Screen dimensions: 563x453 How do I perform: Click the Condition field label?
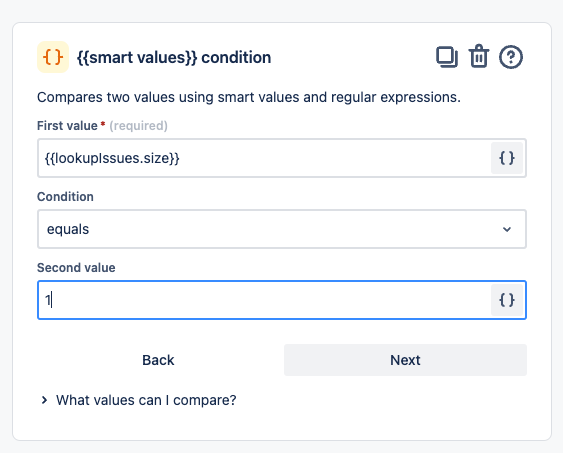[x=65, y=197]
